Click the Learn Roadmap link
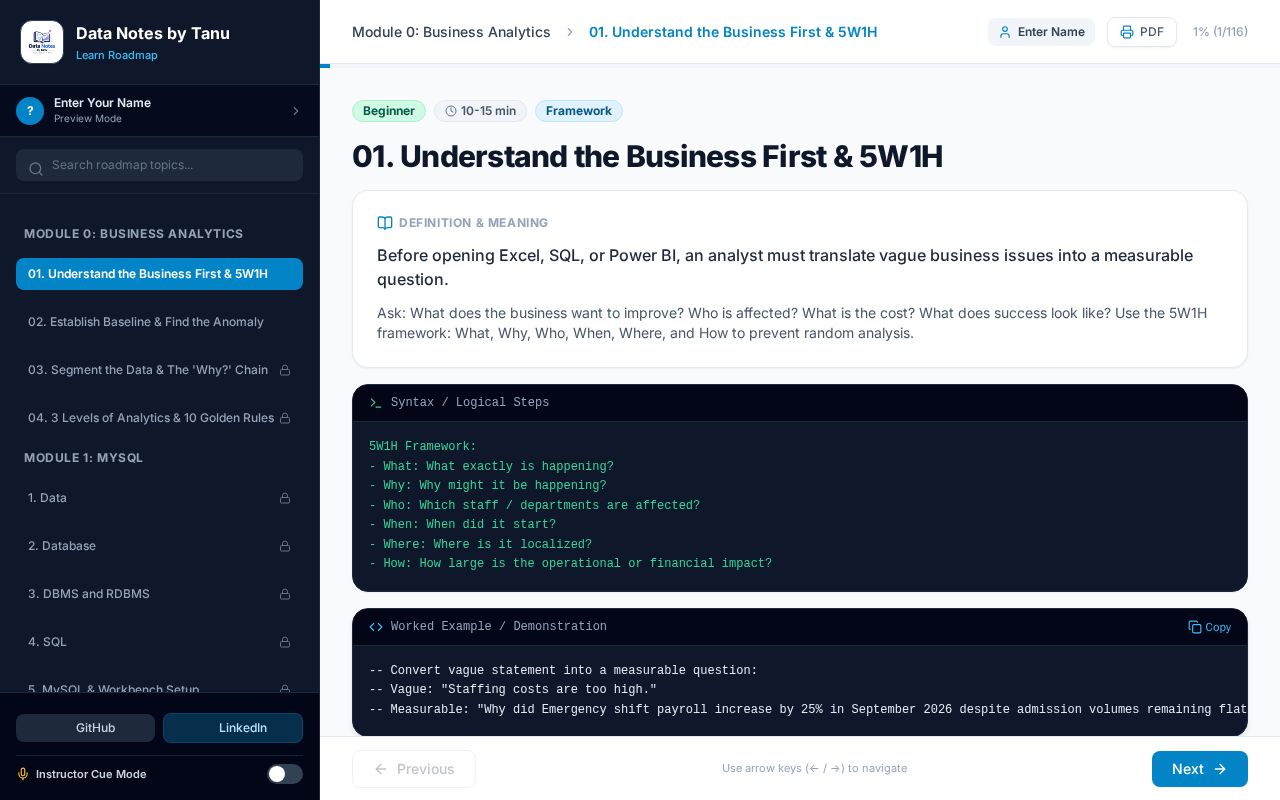 (x=117, y=55)
